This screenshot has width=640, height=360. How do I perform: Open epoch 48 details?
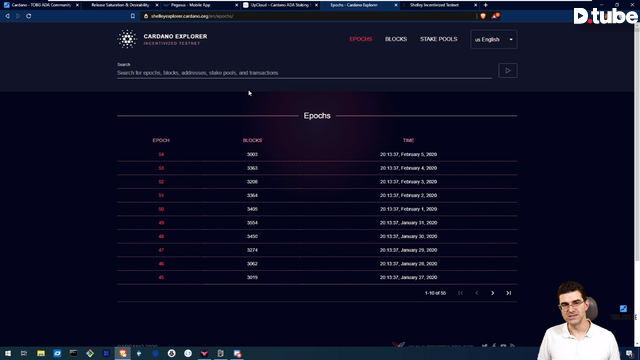coord(161,236)
